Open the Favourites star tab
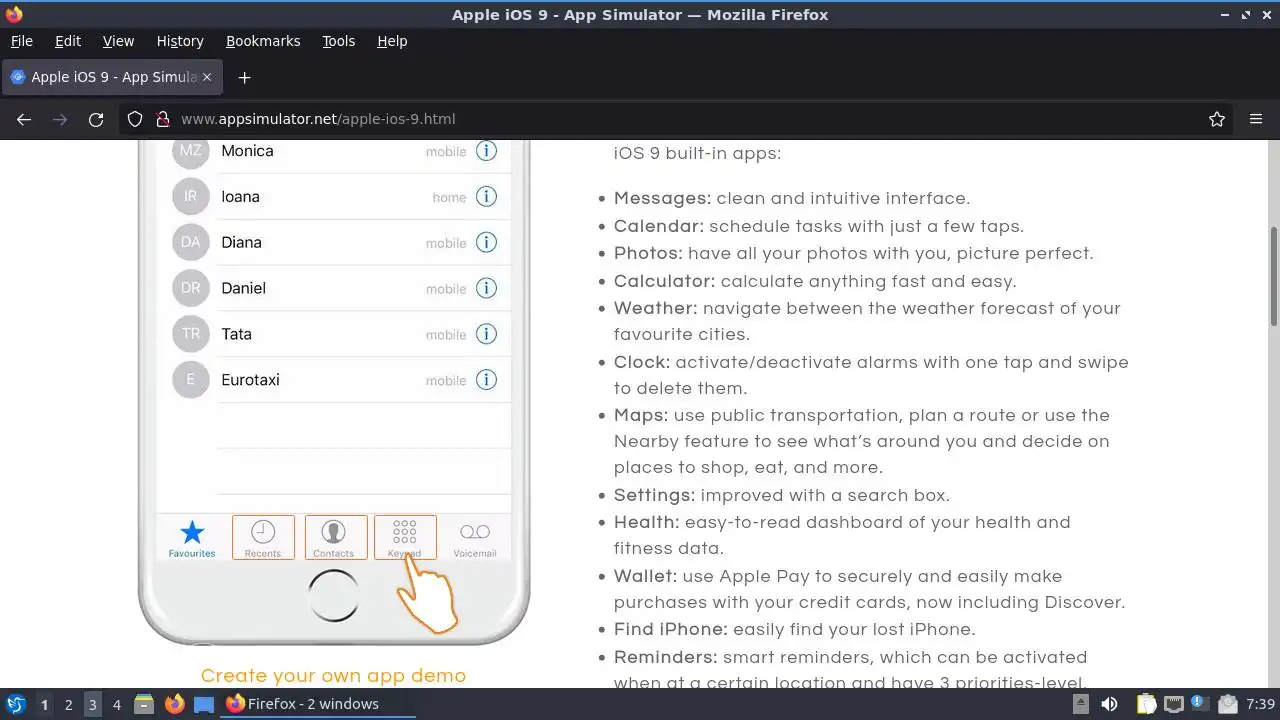This screenshot has width=1280, height=720. (x=192, y=538)
